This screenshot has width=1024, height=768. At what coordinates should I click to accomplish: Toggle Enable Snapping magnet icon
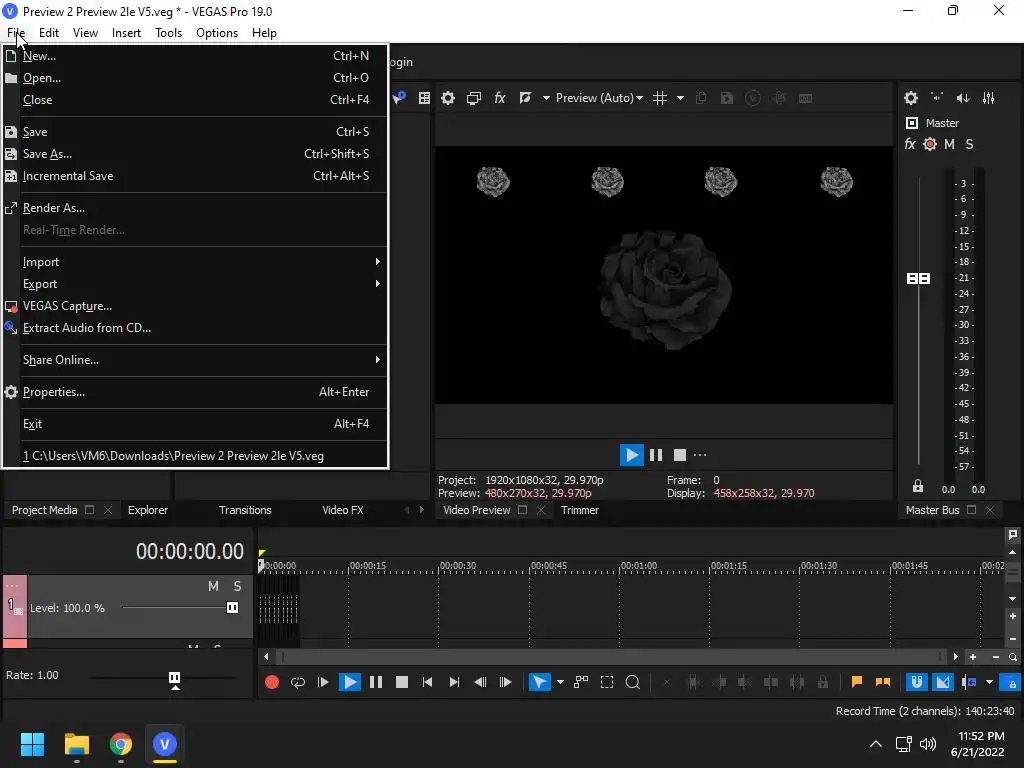click(917, 682)
